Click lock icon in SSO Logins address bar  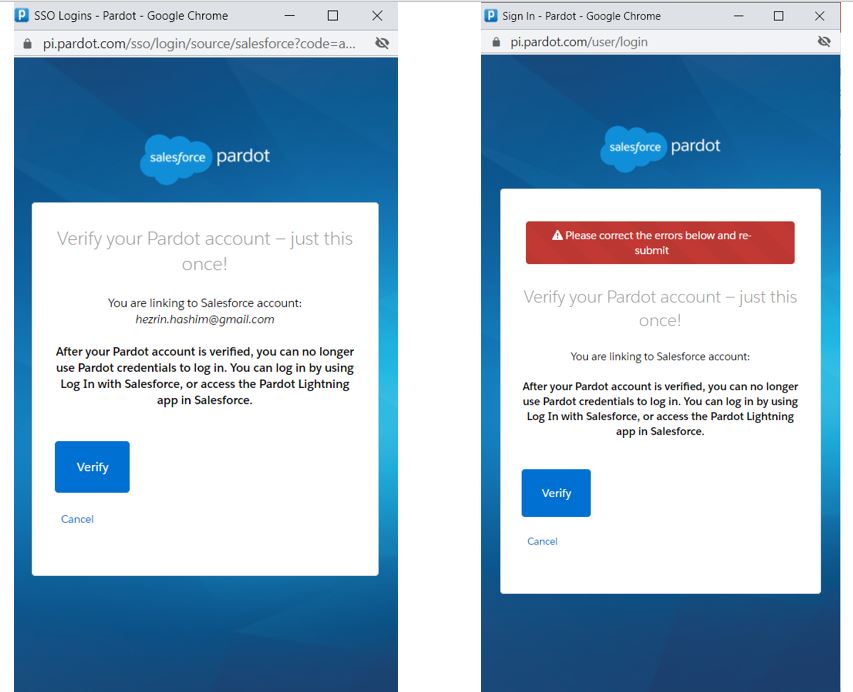[x=27, y=44]
